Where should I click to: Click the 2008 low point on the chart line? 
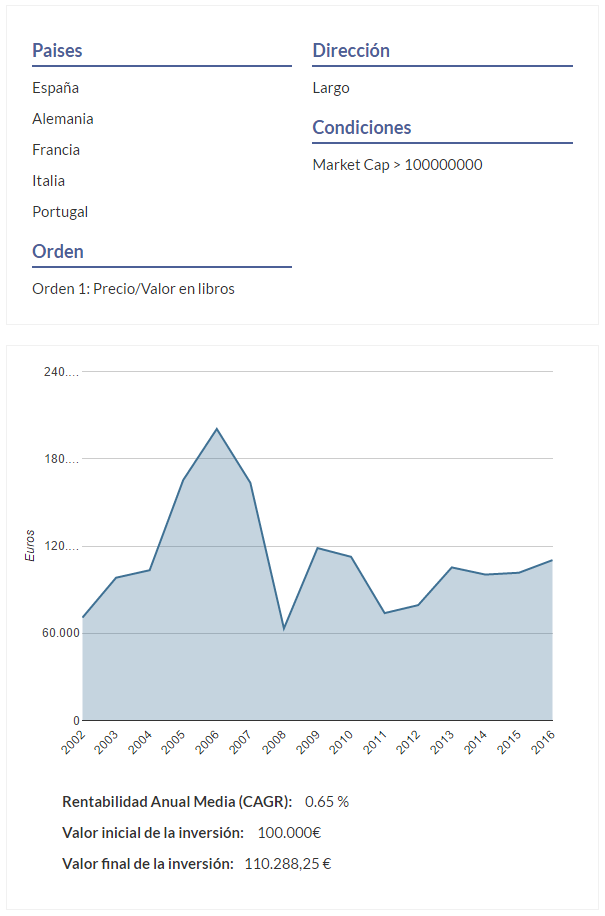point(284,629)
